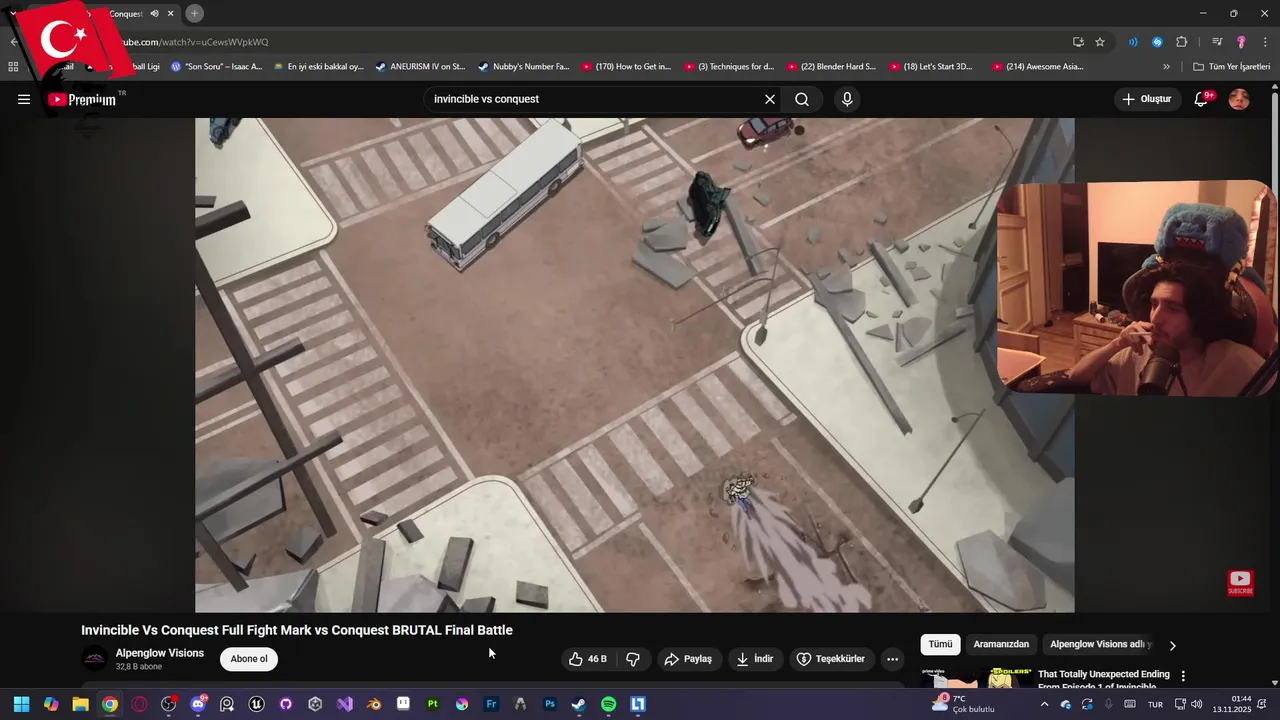Open the Tüm Yer İşaretleri bookmarks folder
Viewport: 1280px width, 720px height.
click(x=1232, y=67)
